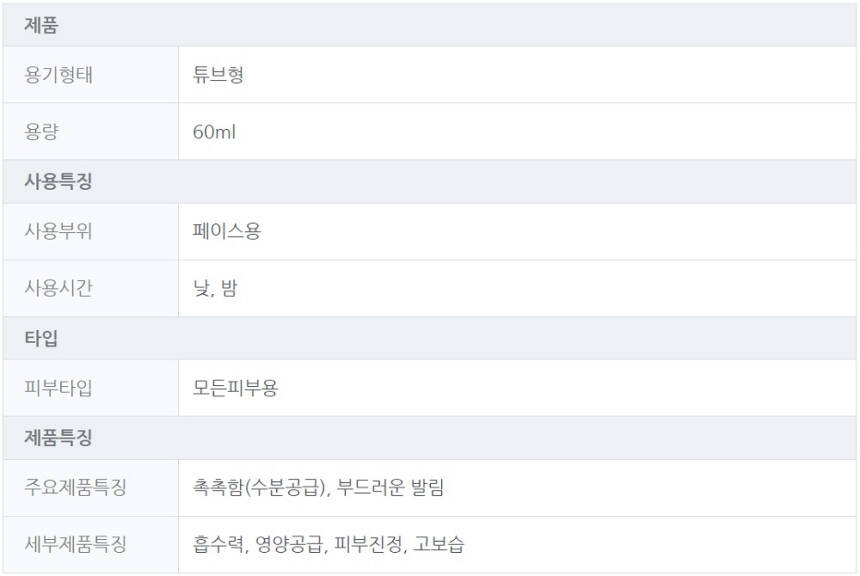Click the 흡수력 detail feature text
Screen dimensions: 860x576
218,545
